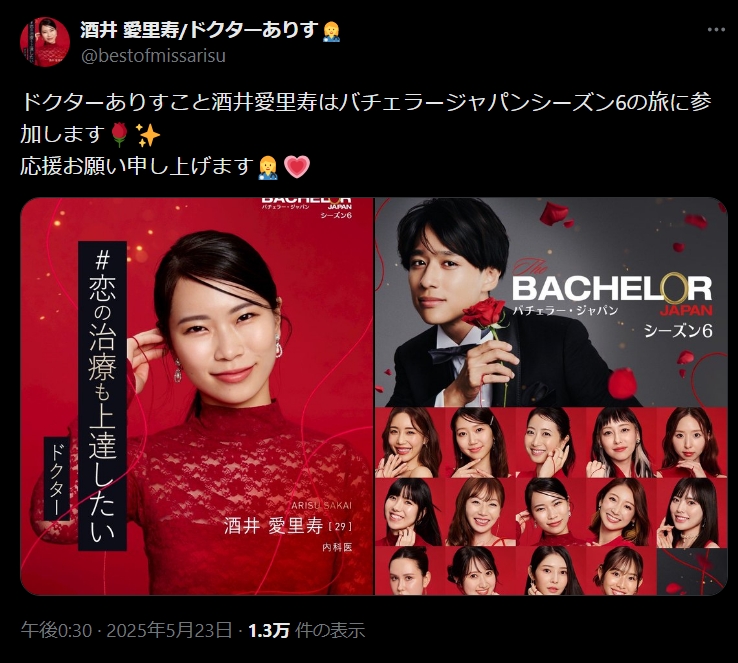The height and width of the screenshot is (663, 738).
Task: Open the display name 酒井 愛里寿/ドクターありす
Action: click(200, 30)
